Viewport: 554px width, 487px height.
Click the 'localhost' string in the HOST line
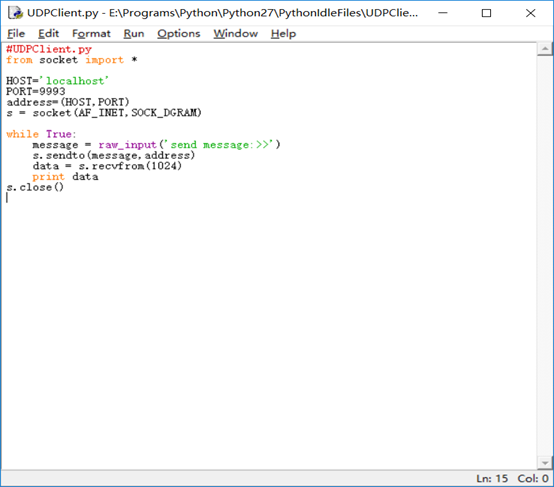tap(75, 81)
